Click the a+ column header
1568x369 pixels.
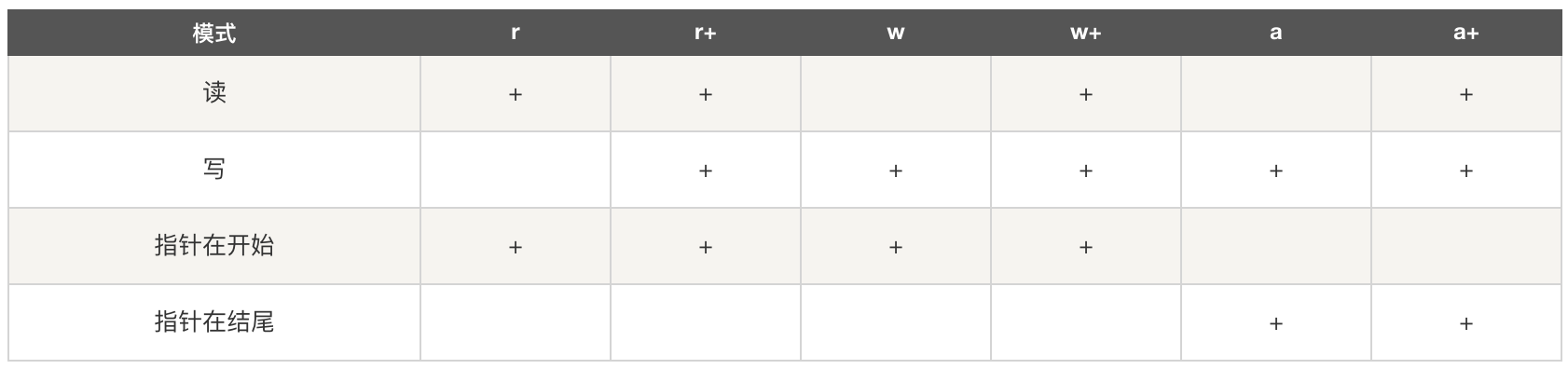pyautogui.click(x=1466, y=33)
